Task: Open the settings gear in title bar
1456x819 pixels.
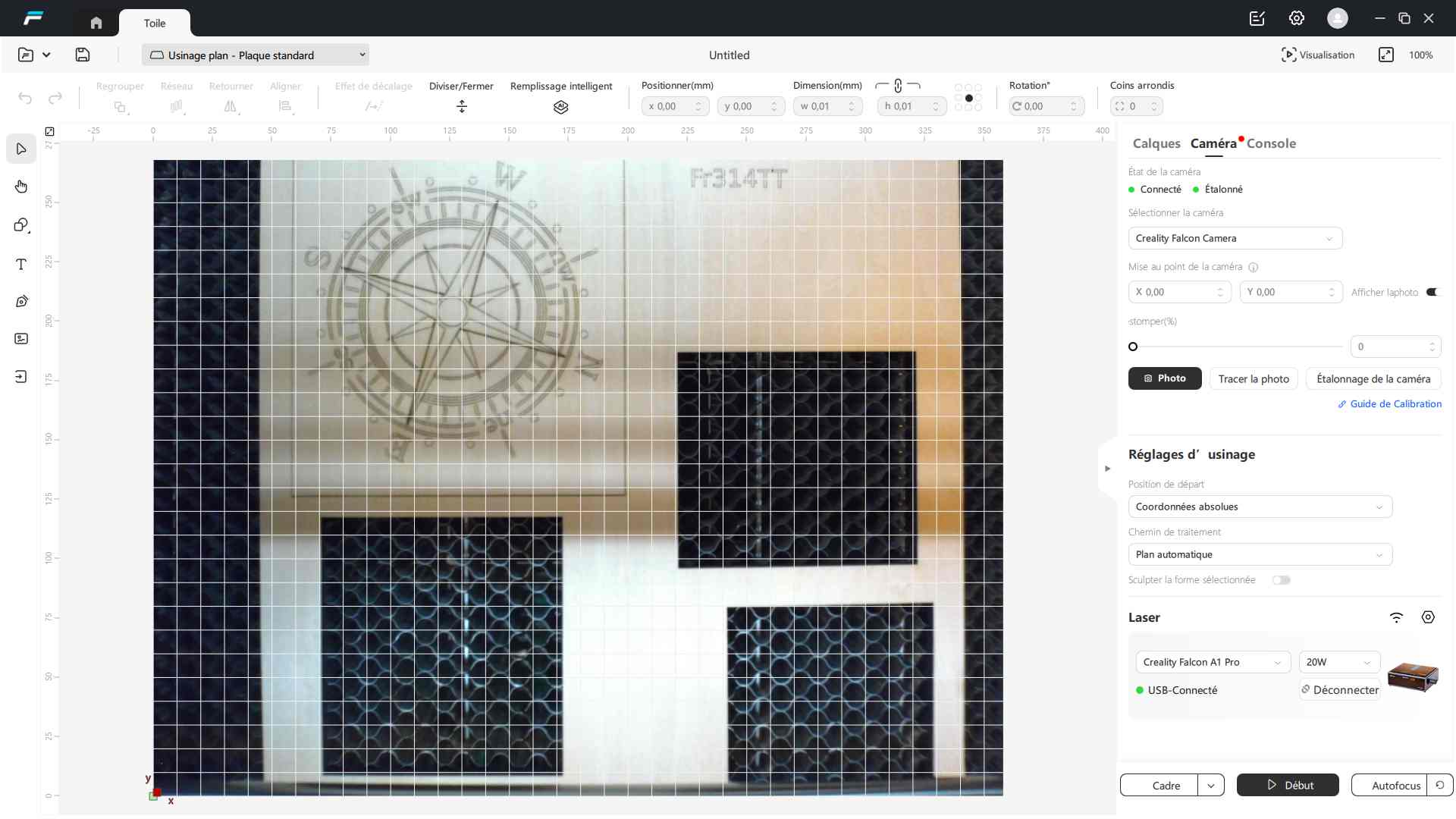Action: tap(1297, 18)
